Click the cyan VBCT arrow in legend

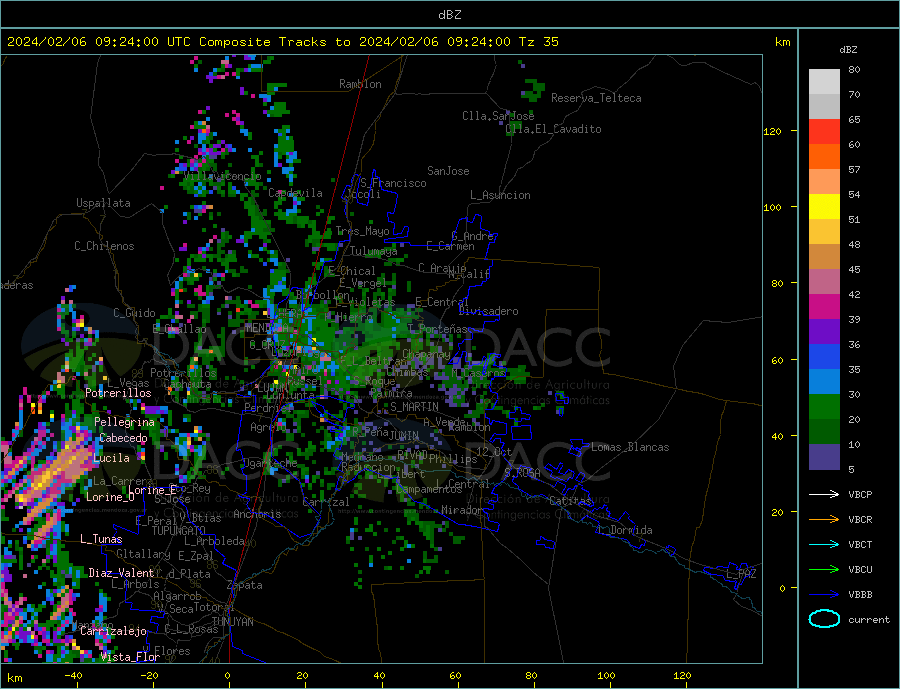825,544
